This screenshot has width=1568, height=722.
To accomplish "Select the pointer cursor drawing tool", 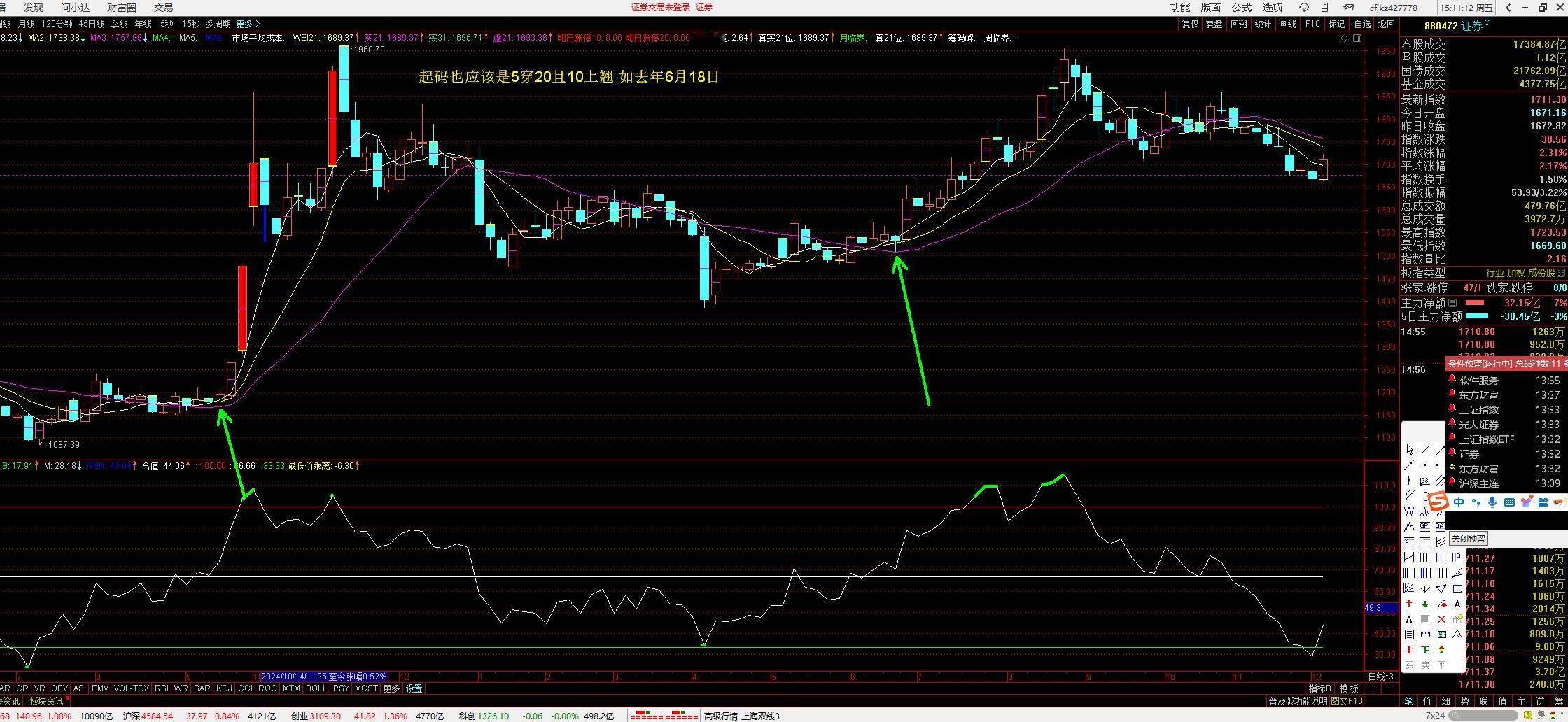I will tap(1409, 450).
